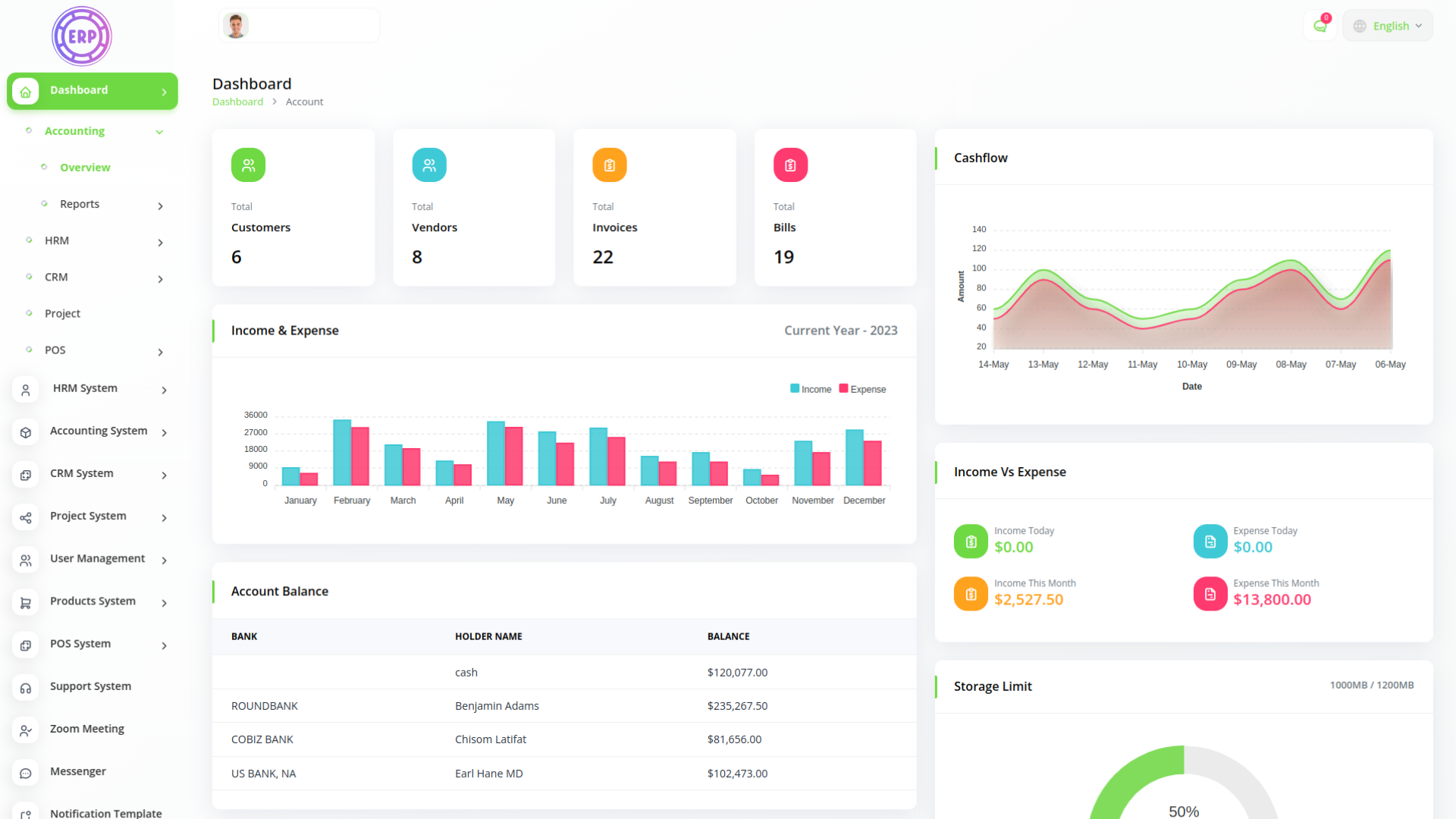Click the HRM System sidebar icon
Viewport: 1456px width, 819px height.
[x=26, y=390]
